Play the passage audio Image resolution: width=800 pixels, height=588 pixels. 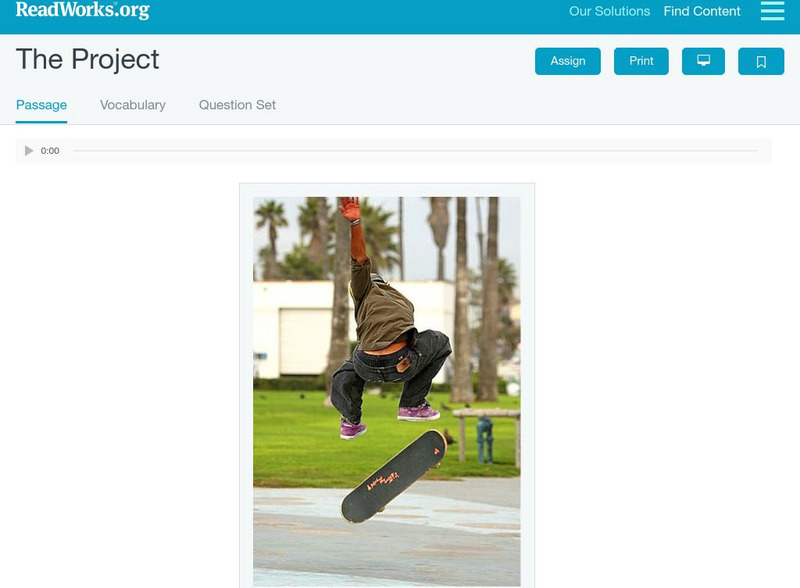click(x=29, y=151)
